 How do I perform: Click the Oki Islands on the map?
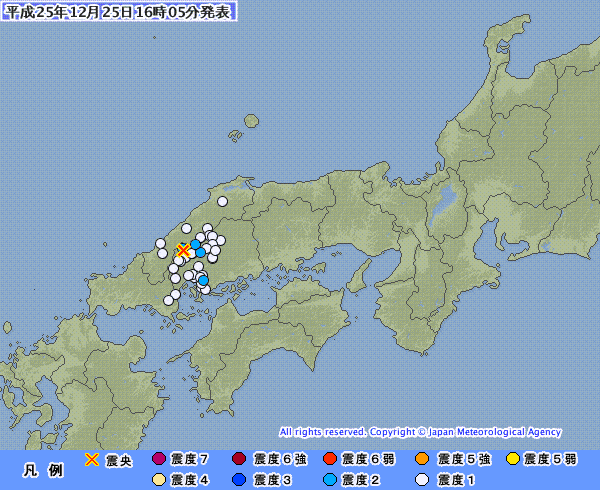[x=244, y=128]
